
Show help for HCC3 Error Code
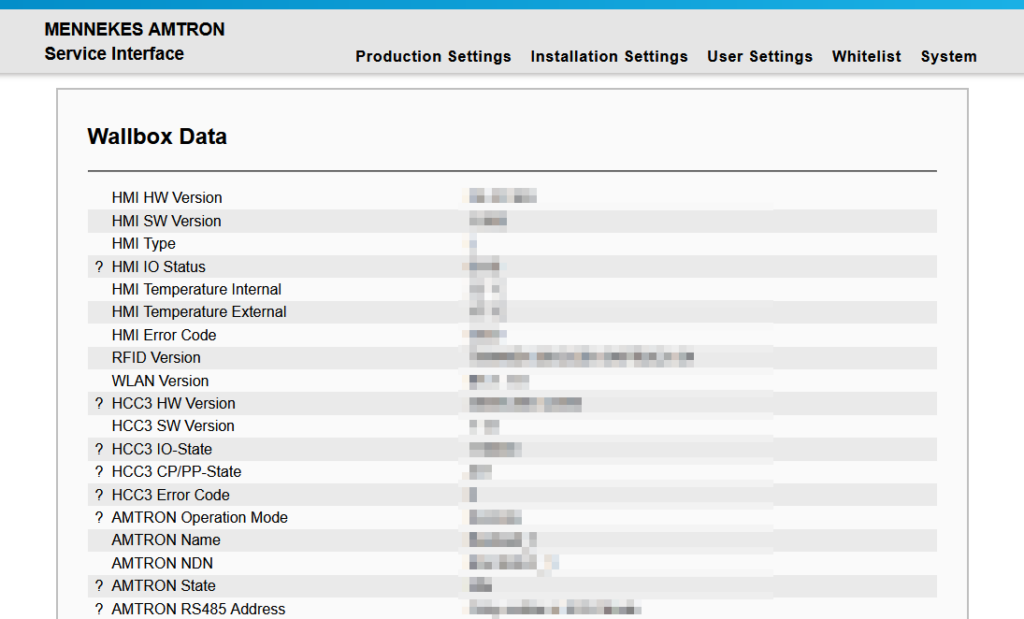point(99,495)
